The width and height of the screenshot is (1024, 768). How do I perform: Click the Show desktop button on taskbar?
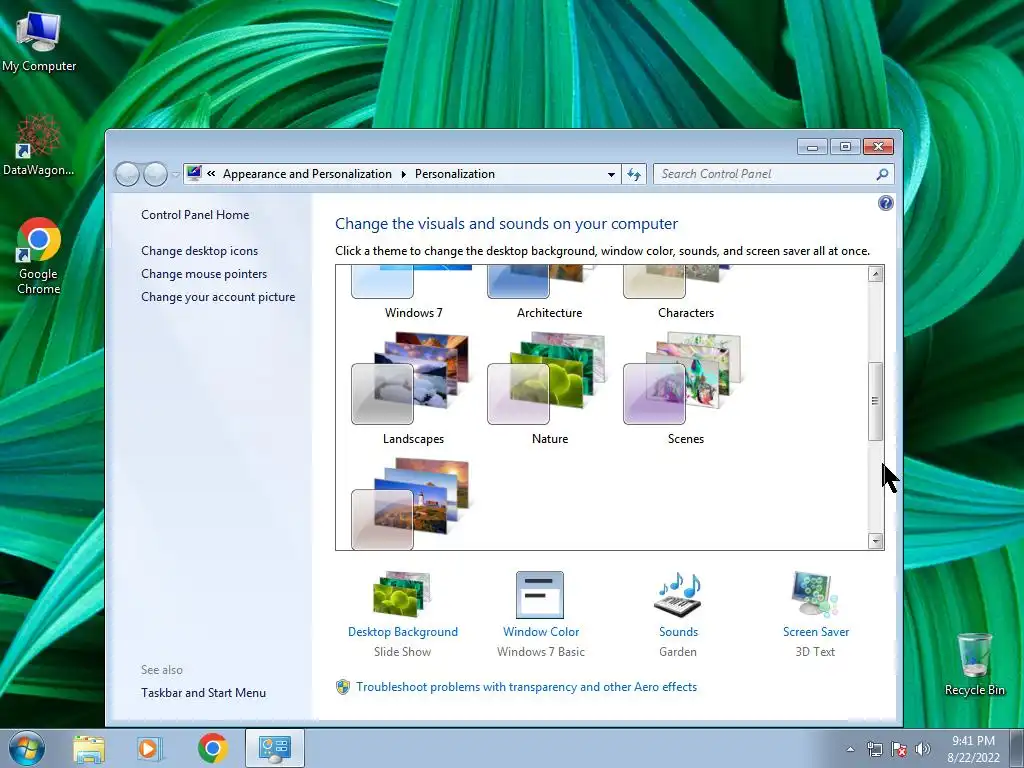(1017, 748)
